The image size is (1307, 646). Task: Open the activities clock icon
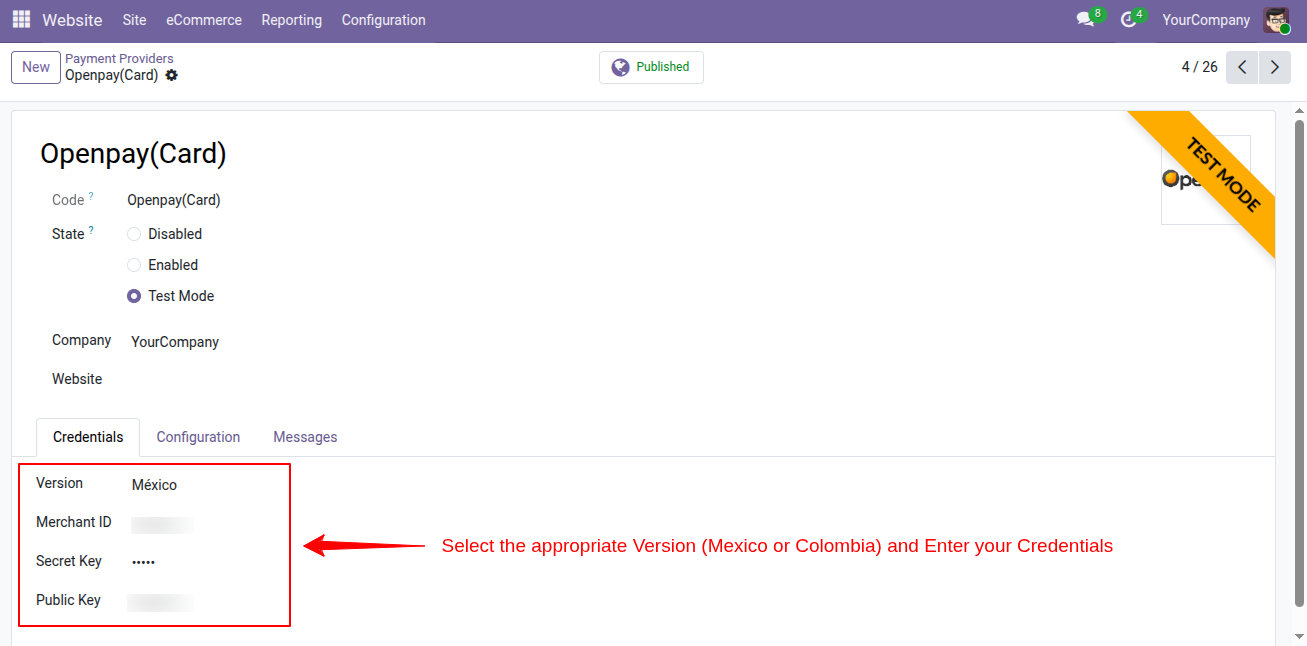coord(1129,20)
